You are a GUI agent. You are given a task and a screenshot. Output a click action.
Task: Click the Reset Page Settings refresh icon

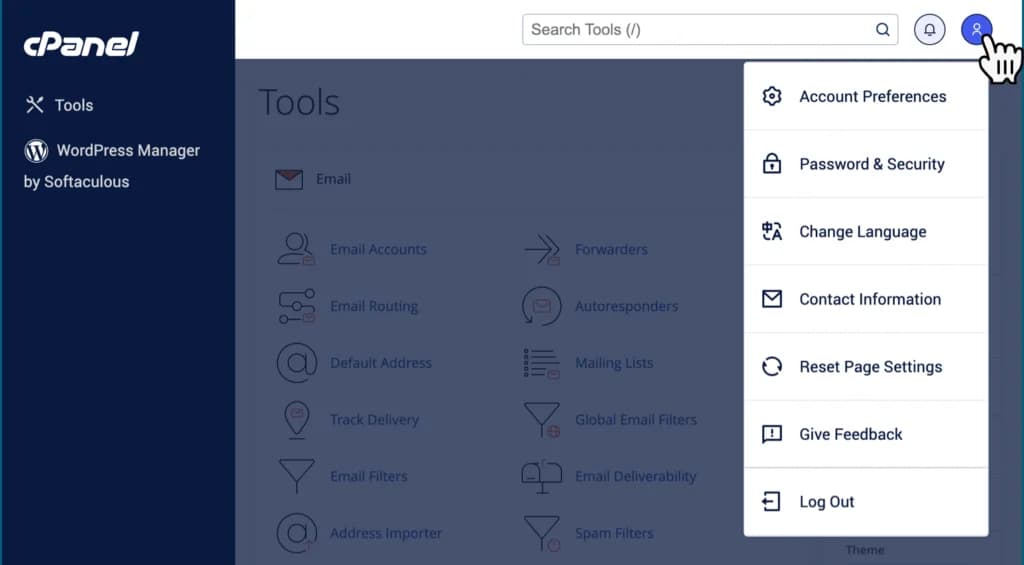pos(772,366)
